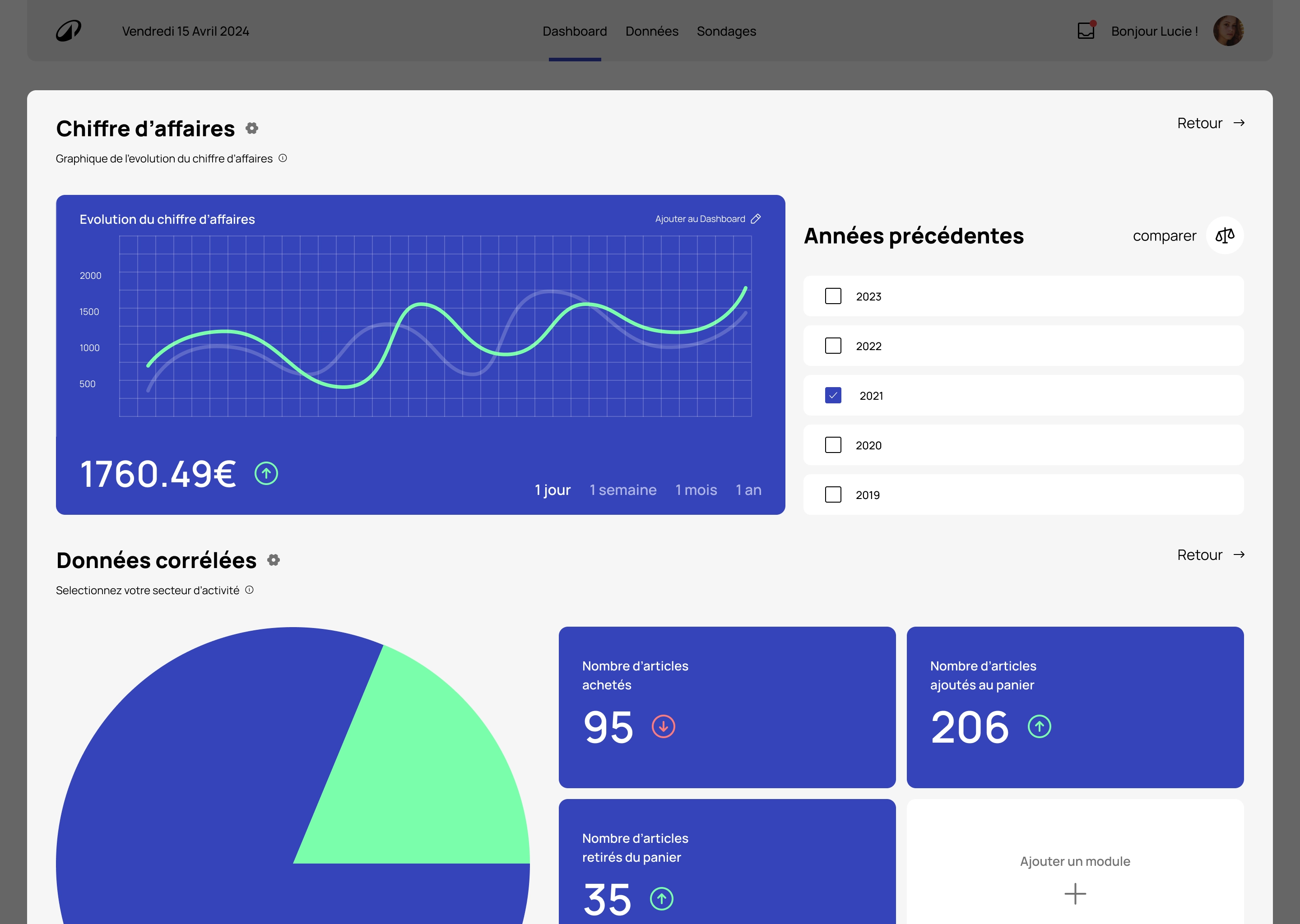Select the 1 jour time range
The image size is (1300, 924).
pos(552,490)
